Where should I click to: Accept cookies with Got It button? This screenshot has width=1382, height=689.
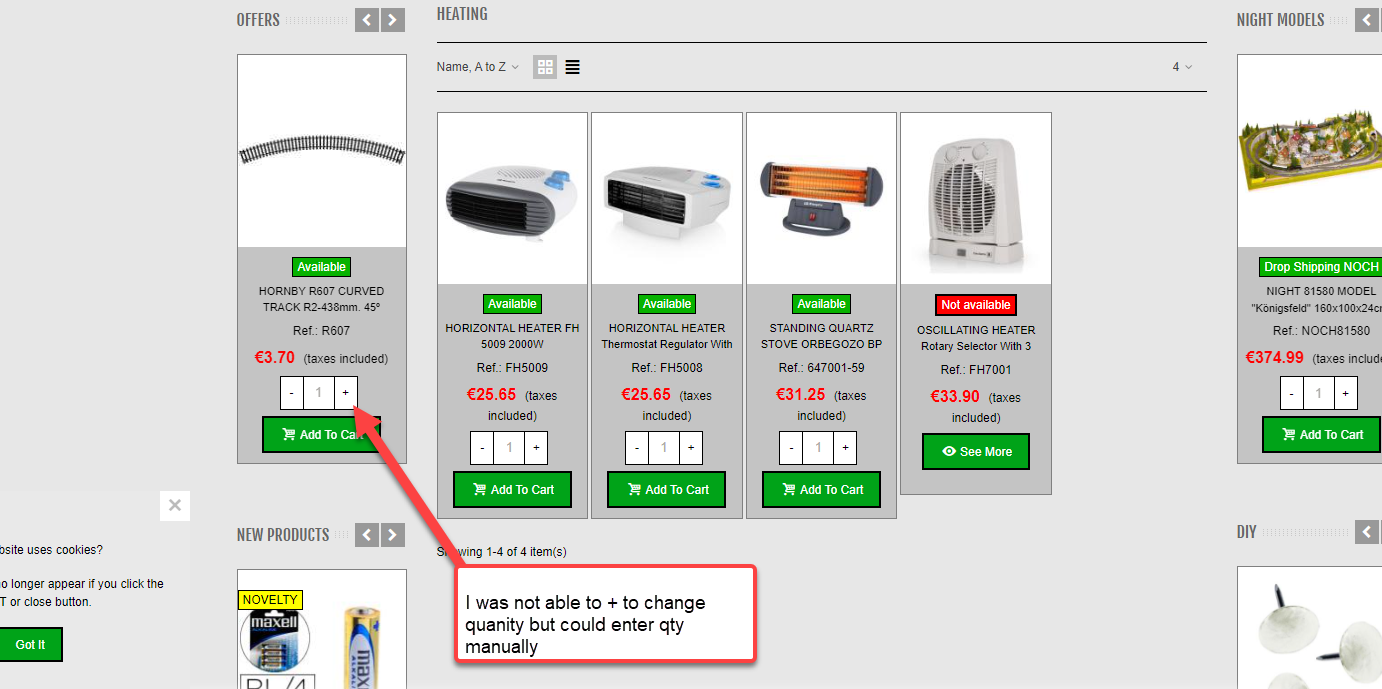30,644
